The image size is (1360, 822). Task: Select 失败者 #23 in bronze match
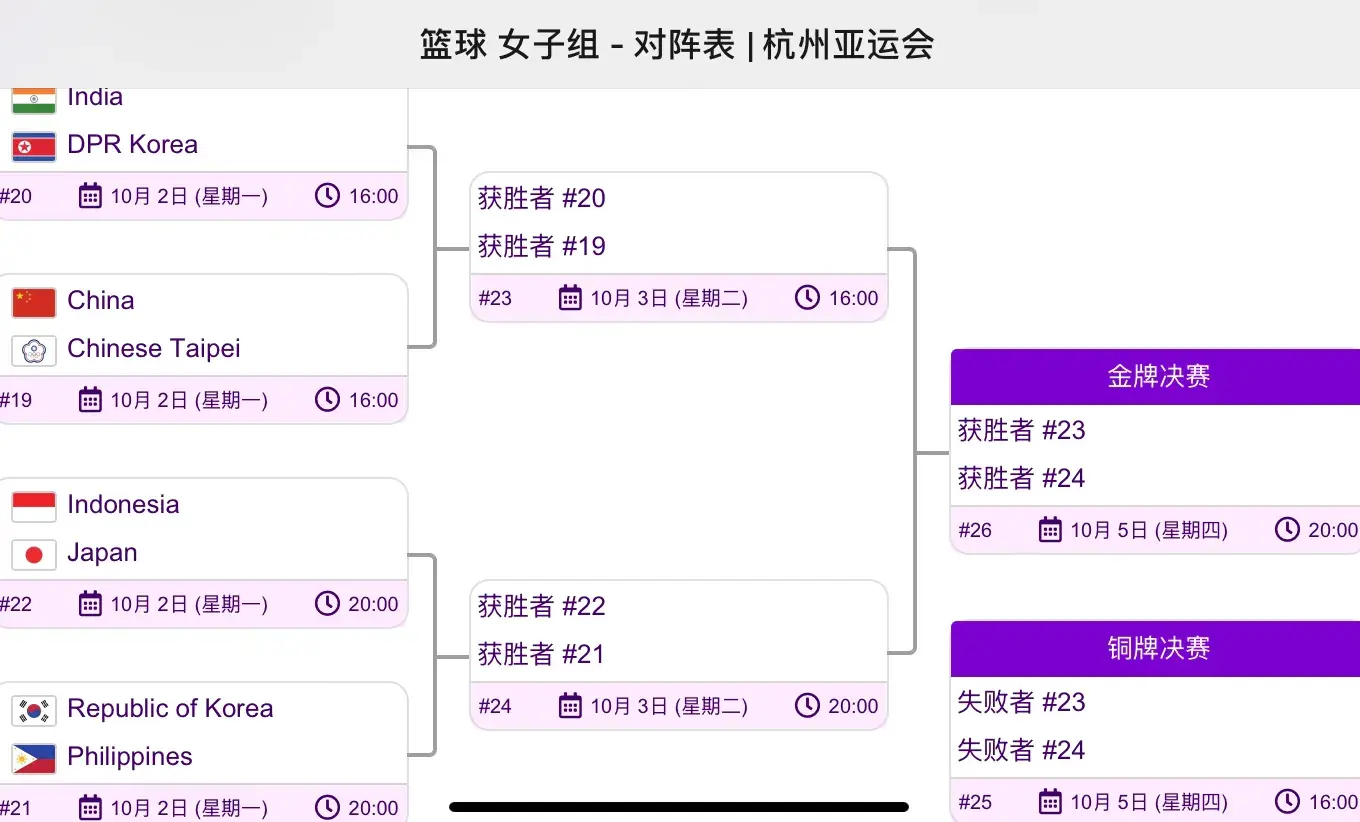(1021, 702)
